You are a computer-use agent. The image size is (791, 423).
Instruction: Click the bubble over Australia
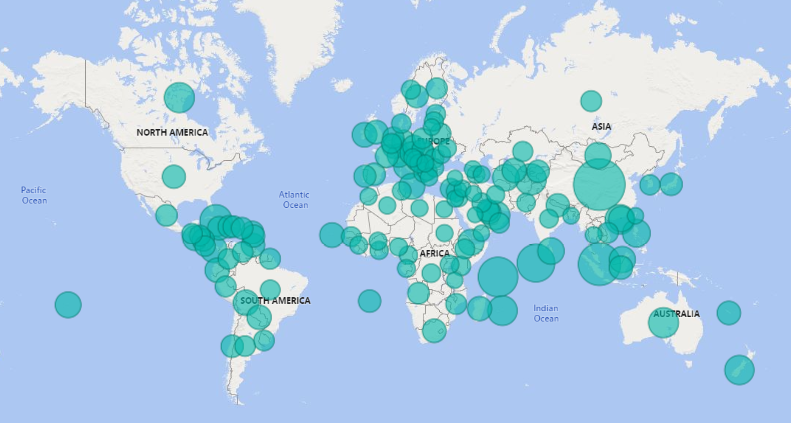point(663,322)
